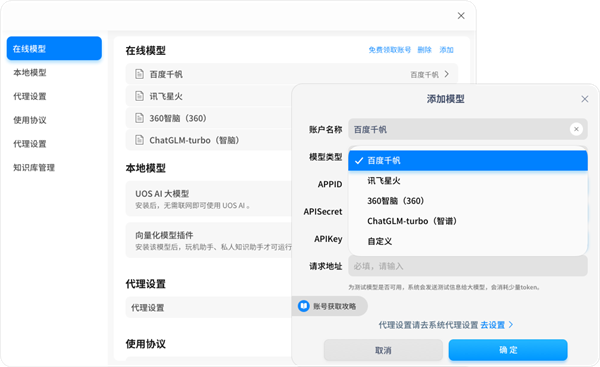Clear the 账户名称 field with its X icon
Image resolution: width=600 pixels, height=367 pixels.
point(576,129)
